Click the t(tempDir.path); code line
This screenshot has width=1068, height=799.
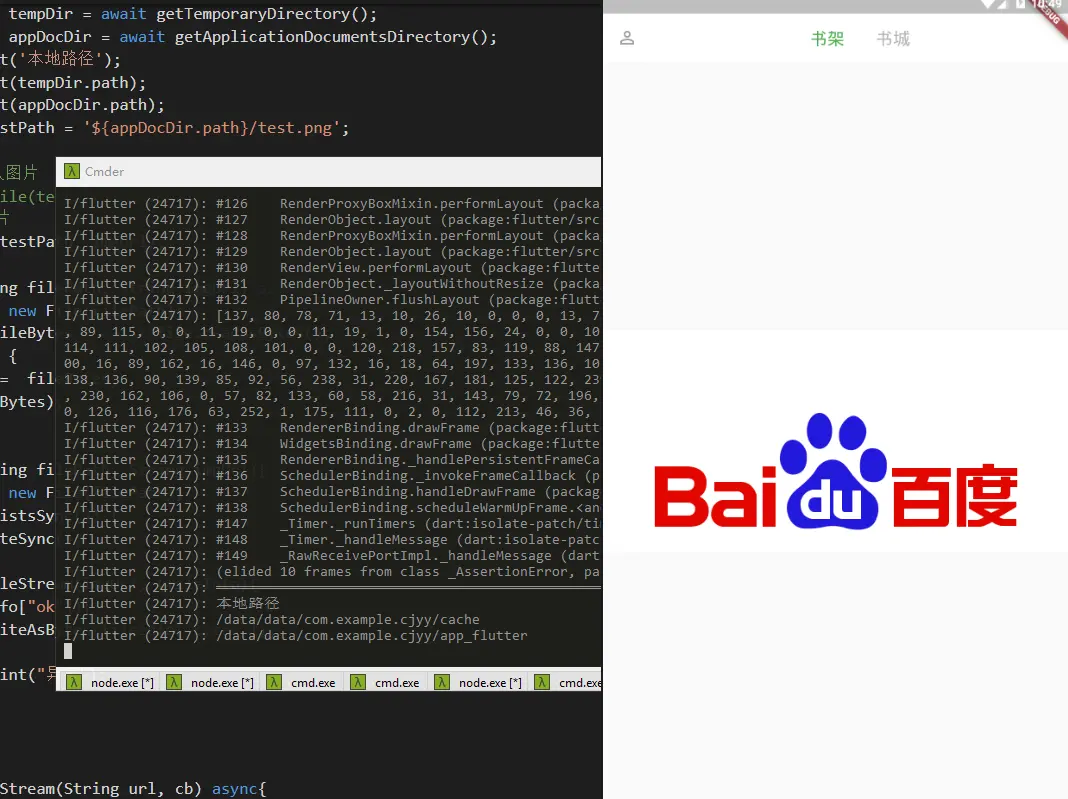(x=73, y=82)
